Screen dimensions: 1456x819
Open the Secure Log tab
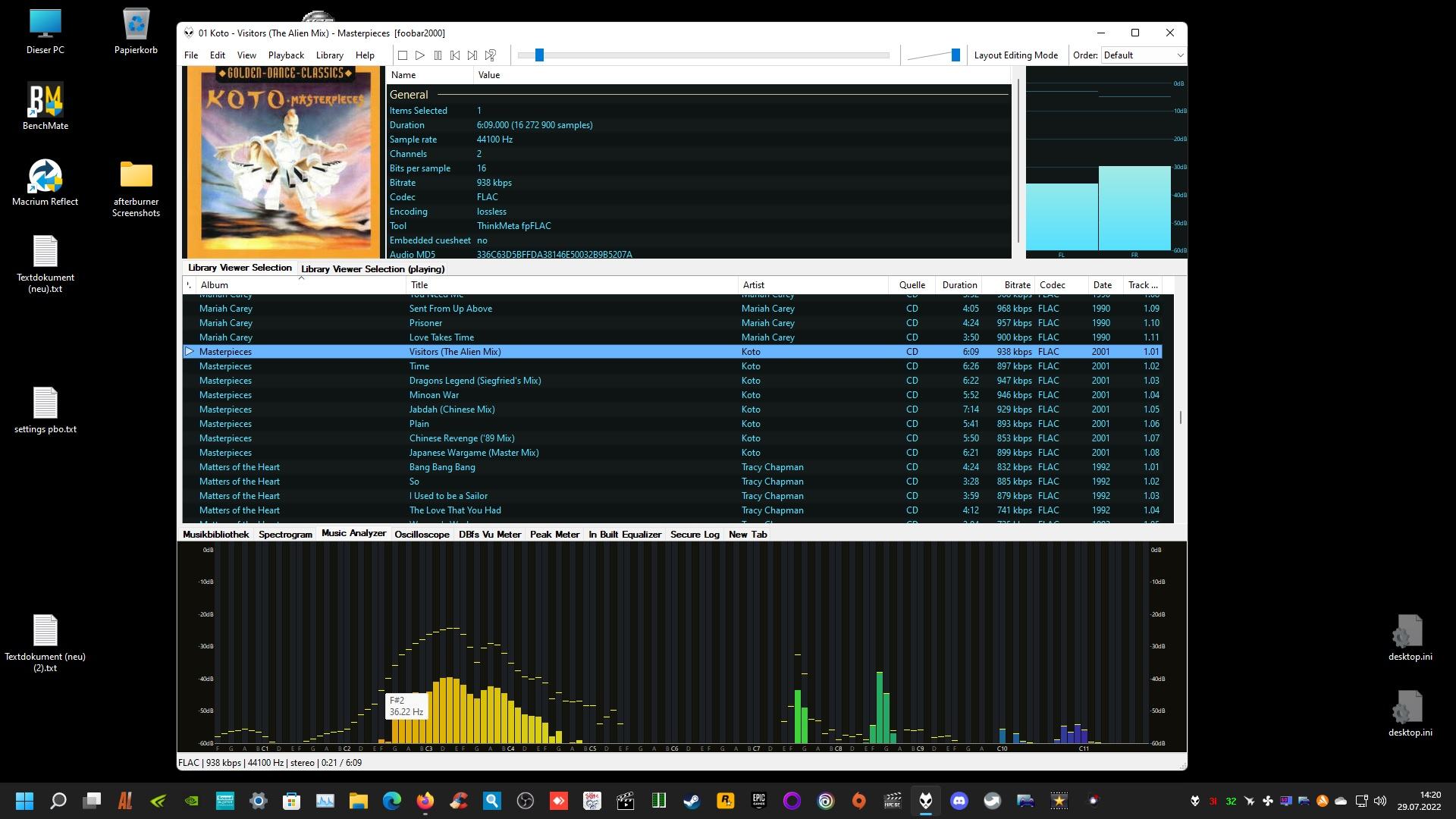click(695, 535)
